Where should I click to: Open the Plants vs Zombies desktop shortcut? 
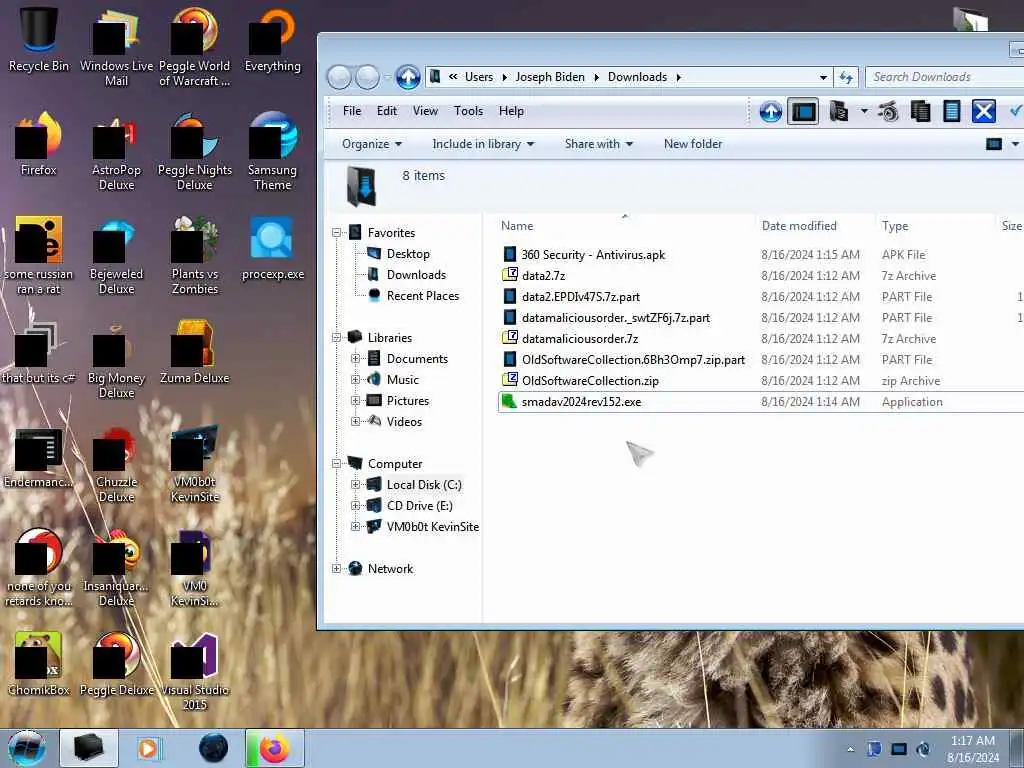195,255
